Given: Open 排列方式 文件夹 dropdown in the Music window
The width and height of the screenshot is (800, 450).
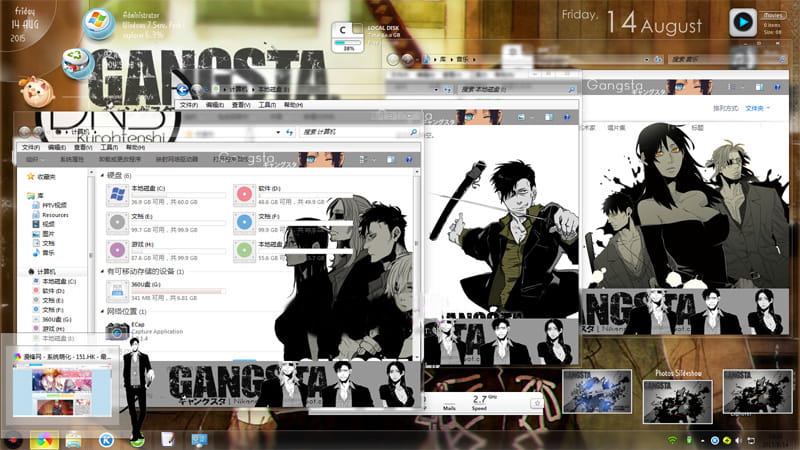Looking at the screenshot, I should (758, 108).
